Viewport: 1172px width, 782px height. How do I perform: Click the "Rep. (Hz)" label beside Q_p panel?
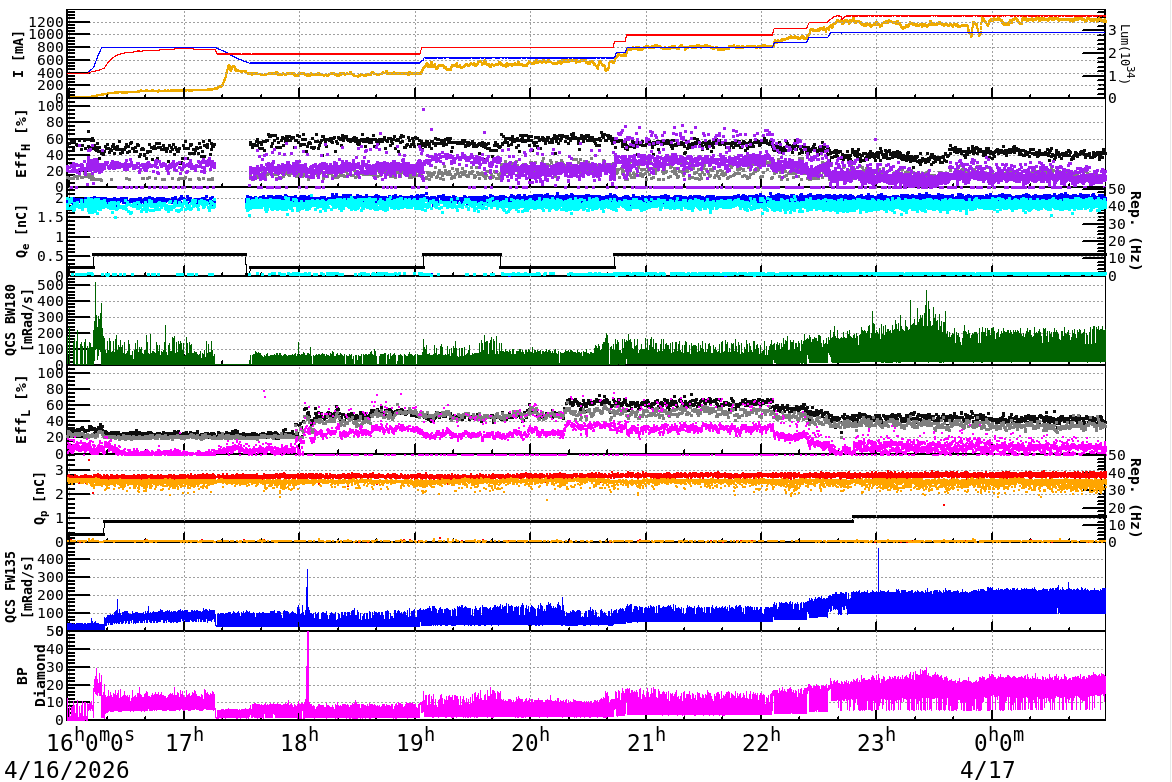pyautogui.click(x=1134, y=497)
